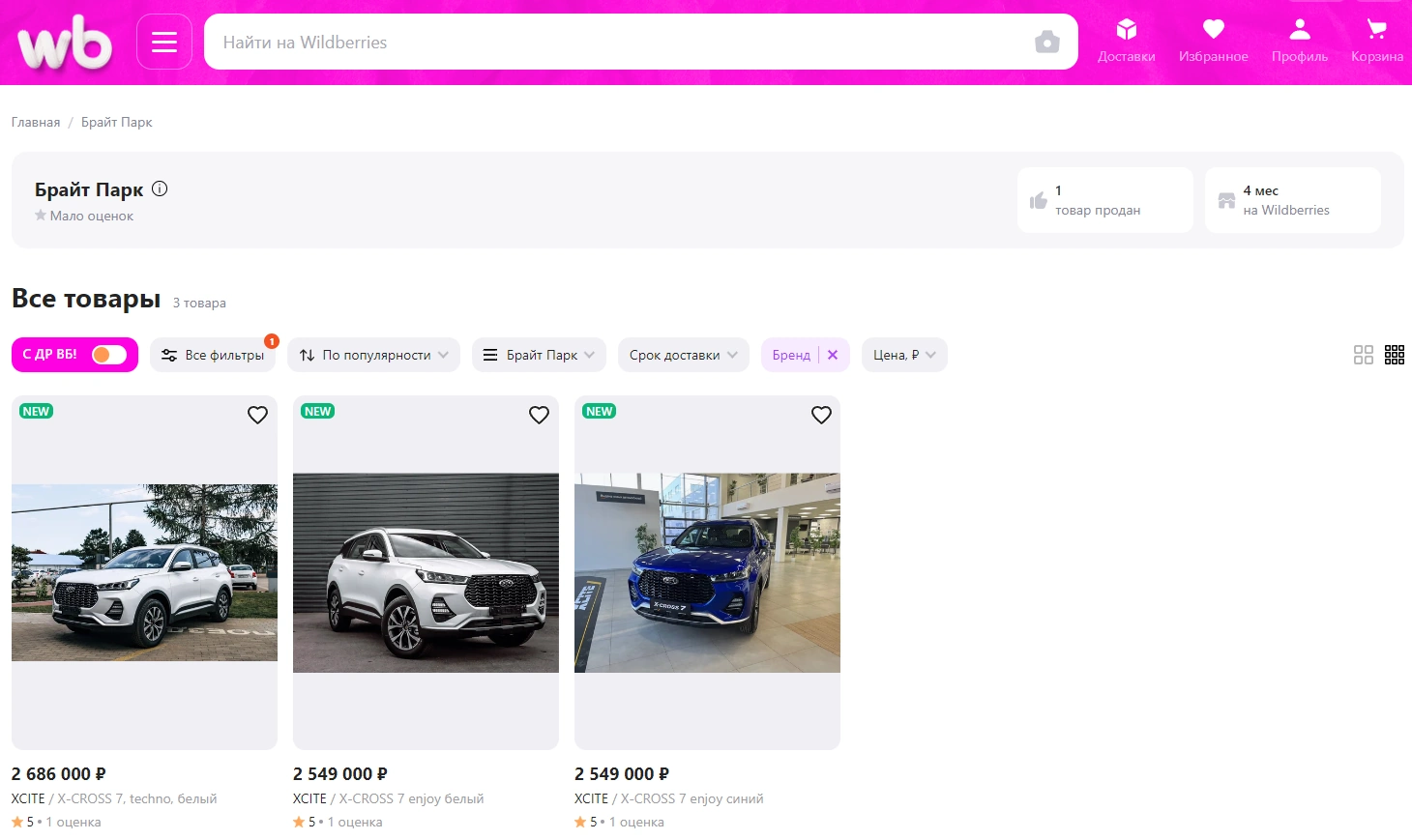The image size is (1412, 840).
Task: Click the Найти на Wildberries search field
Action: (x=619, y=43)
